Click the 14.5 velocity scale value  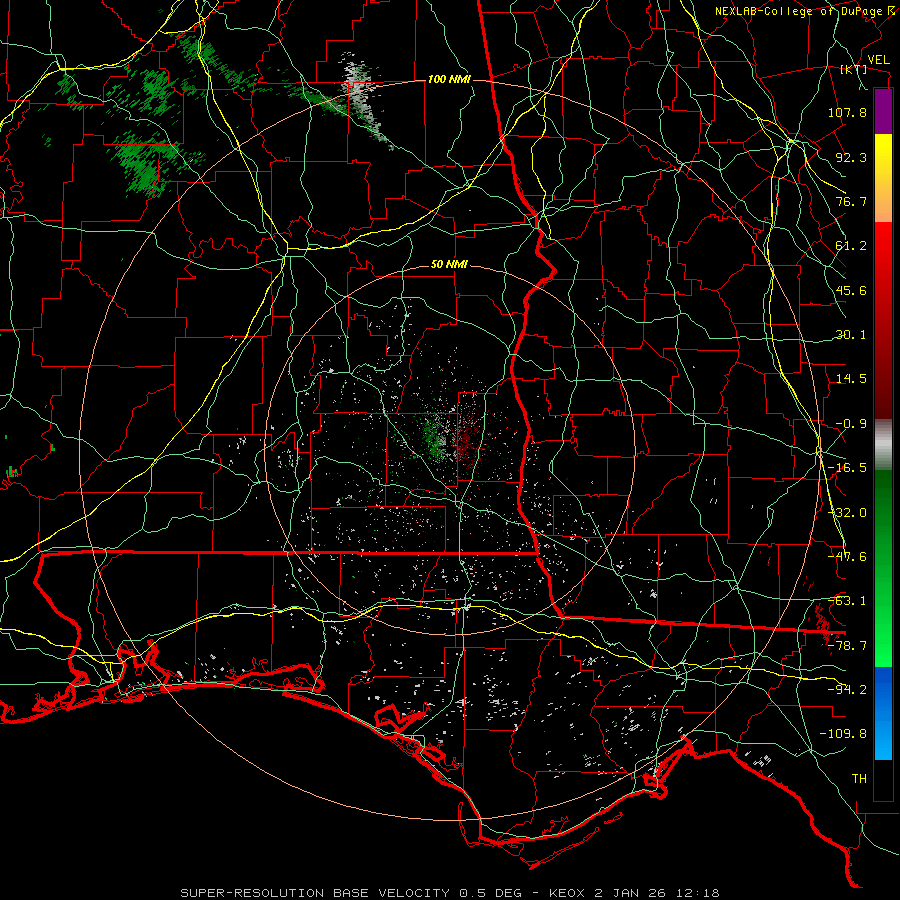pyautogui.click(x=851, y=379)
